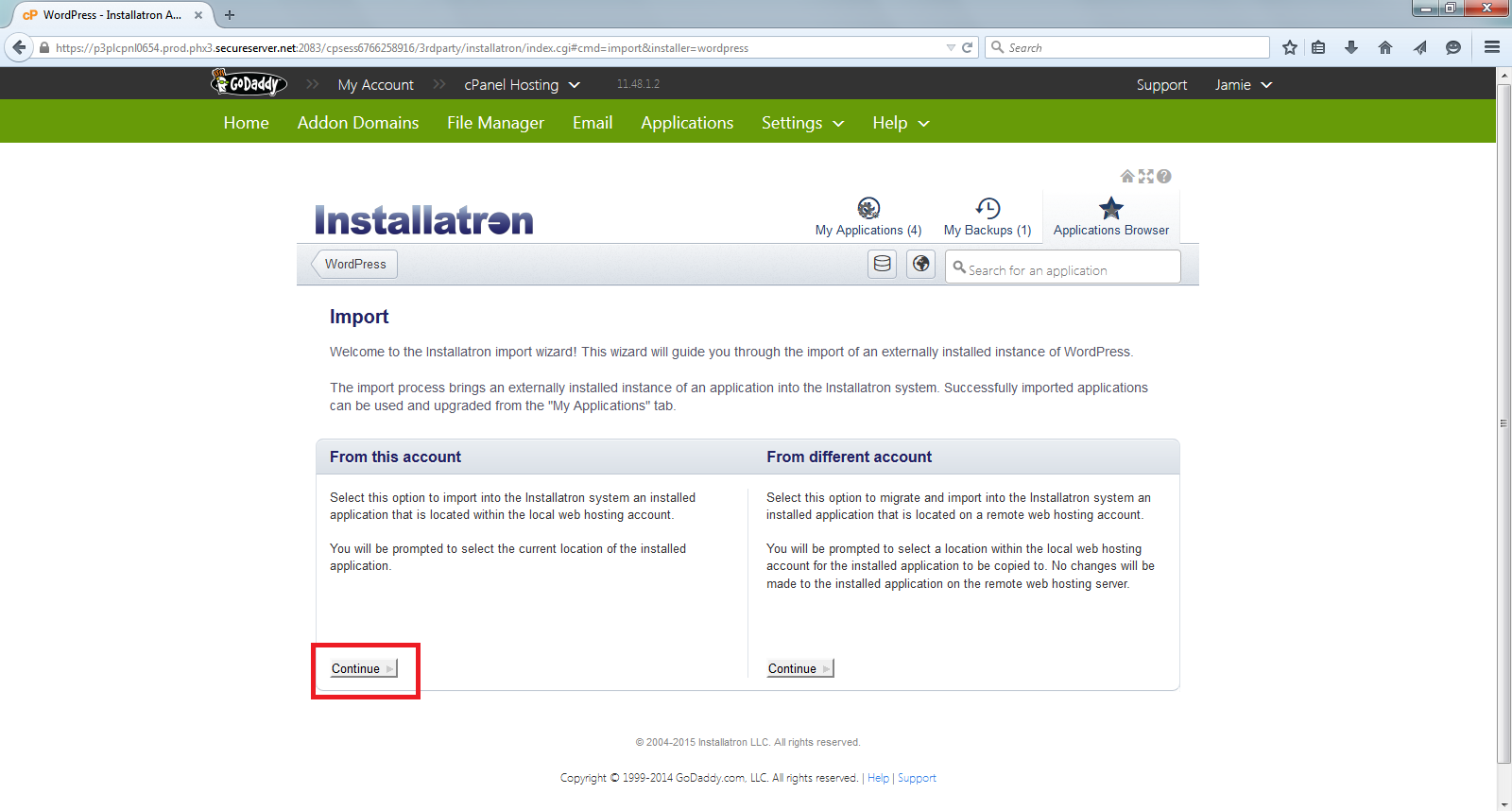Viewport: 1512px width, 811px height.
Task: Click the WordPress breadcrumb button
Action: click(354, 264)
